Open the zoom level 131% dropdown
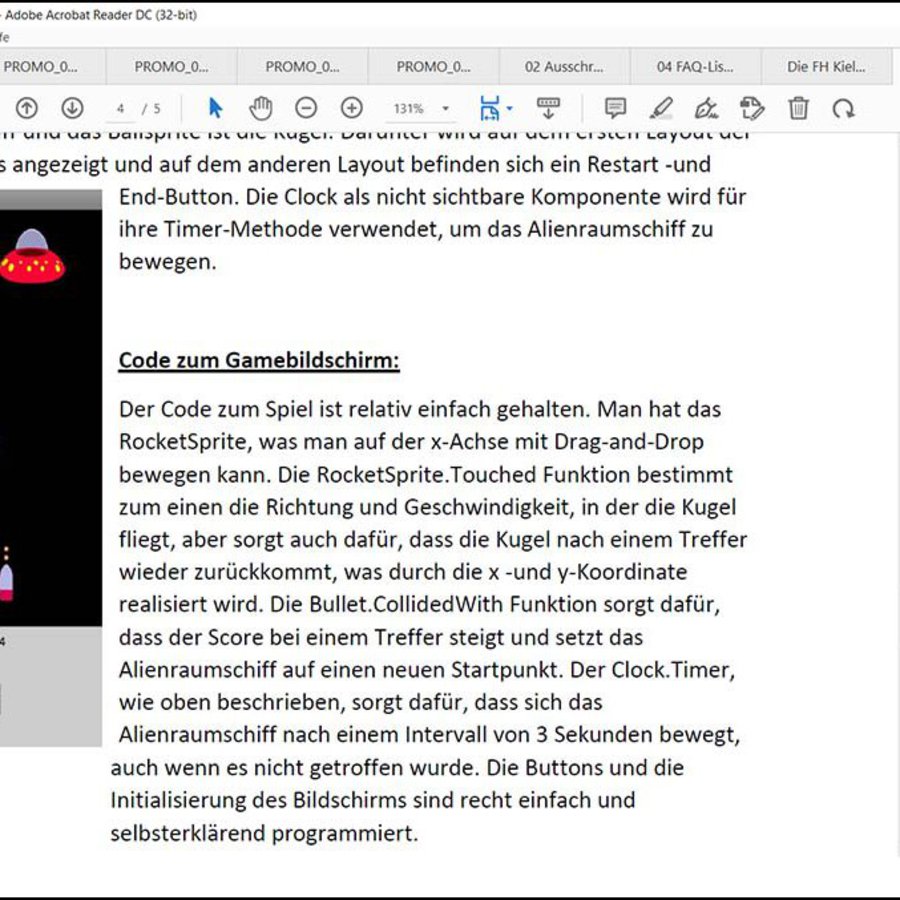Screen dimensions: 900x900 coord(420,107)
